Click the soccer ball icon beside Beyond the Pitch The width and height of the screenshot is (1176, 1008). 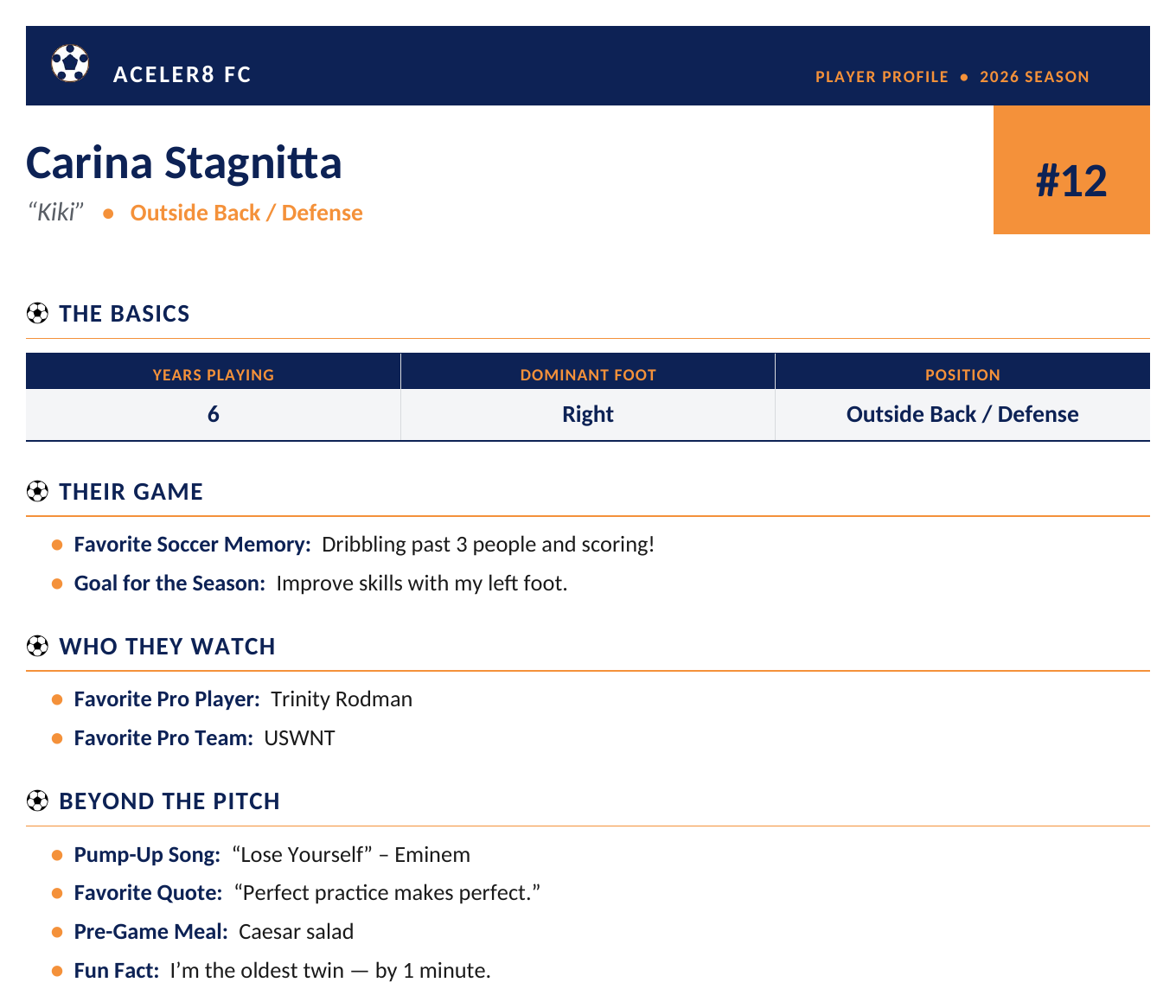pos(37,801)
